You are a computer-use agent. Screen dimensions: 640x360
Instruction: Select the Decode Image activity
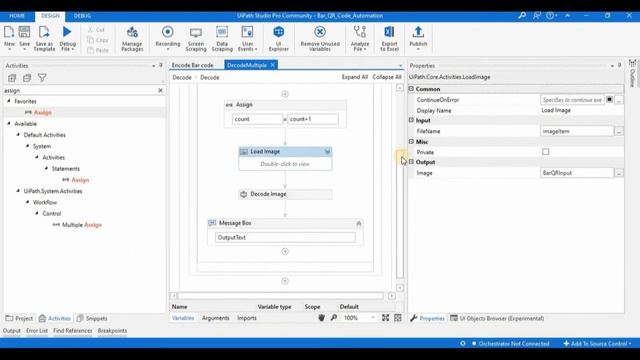click(285, 194)
